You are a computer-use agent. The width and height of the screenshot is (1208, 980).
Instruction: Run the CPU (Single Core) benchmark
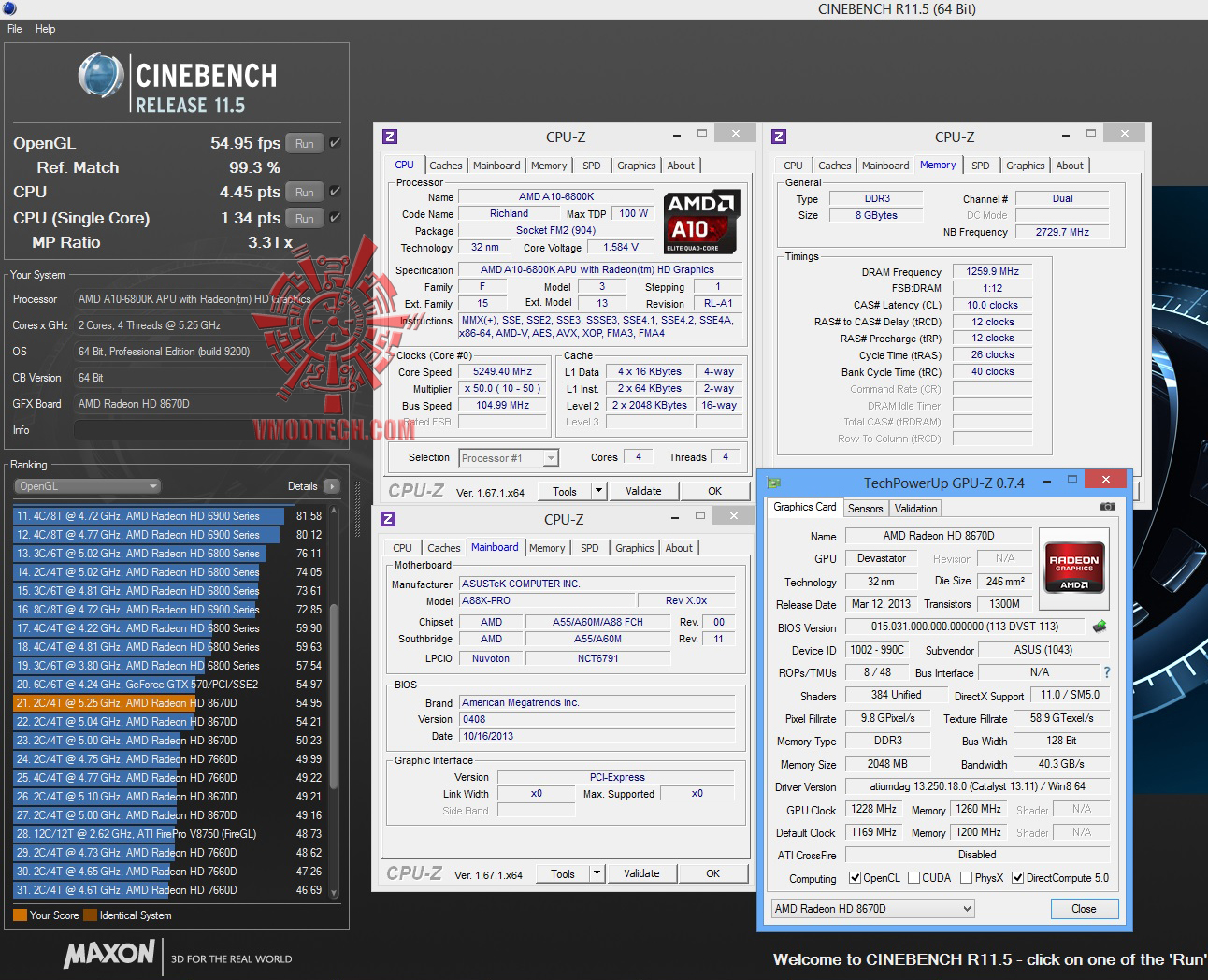(305, 218)
